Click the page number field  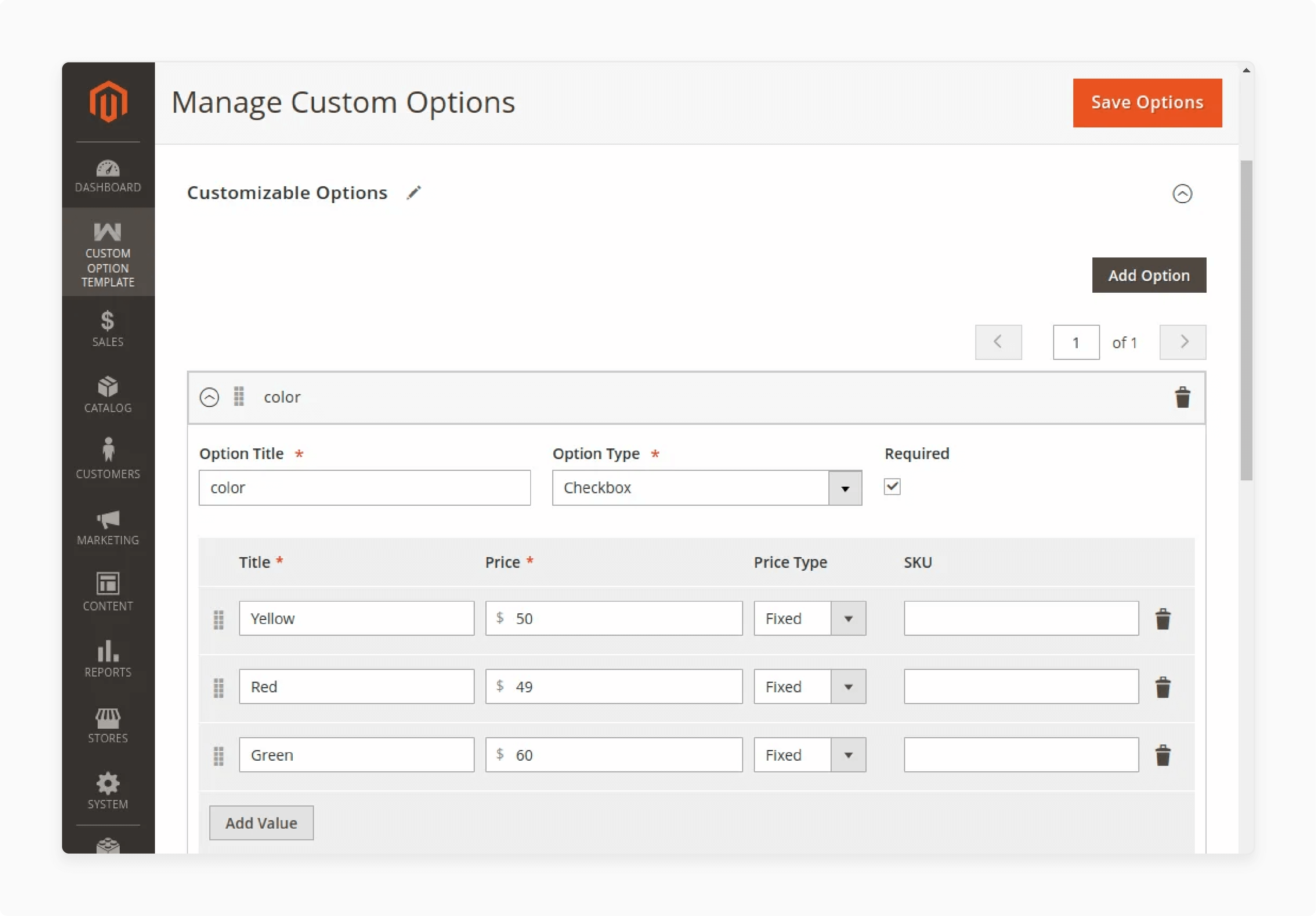coord(1077,342)
